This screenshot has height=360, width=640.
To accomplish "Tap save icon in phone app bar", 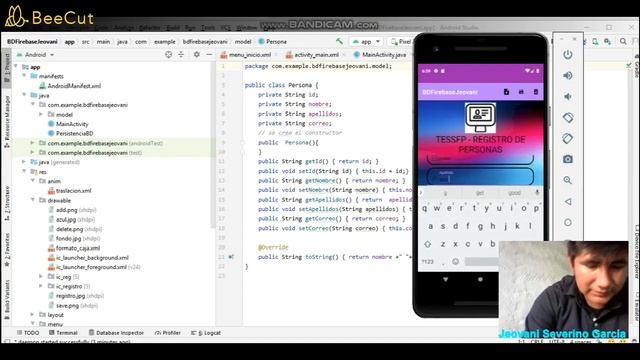I will [x=521, y=92].
